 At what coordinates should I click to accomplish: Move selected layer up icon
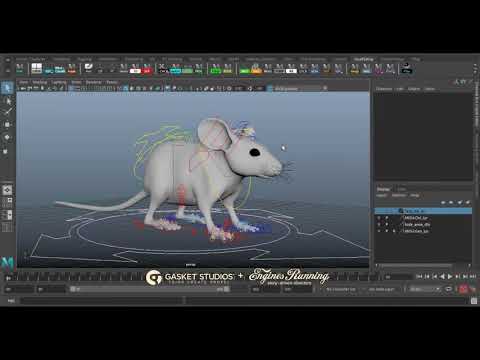443,202
